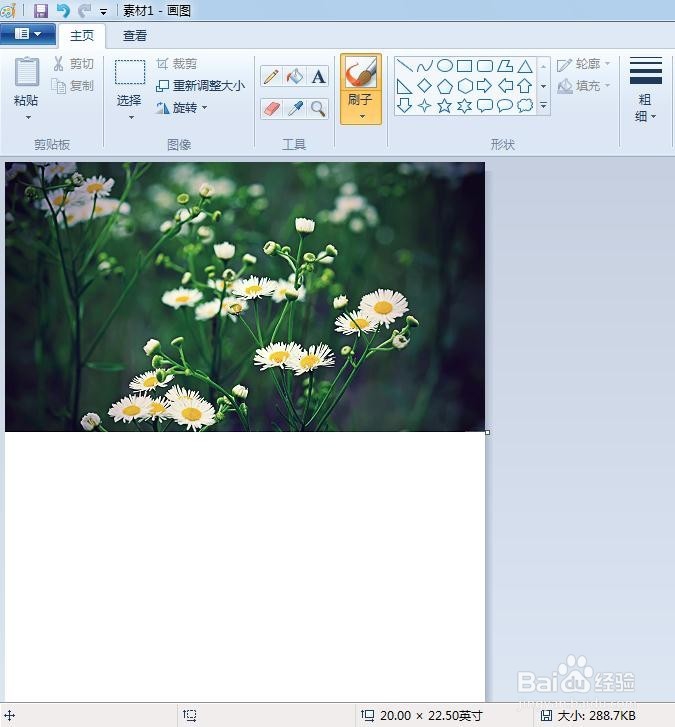Viewport: 675px width, 727px height.
Task: Choose the Line shape
Action: point(404,66)
